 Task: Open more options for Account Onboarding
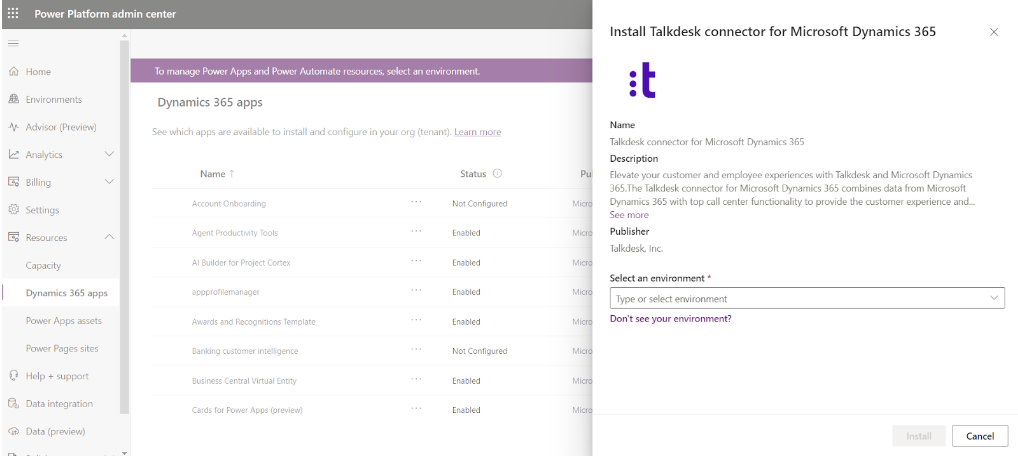(416, 202)
